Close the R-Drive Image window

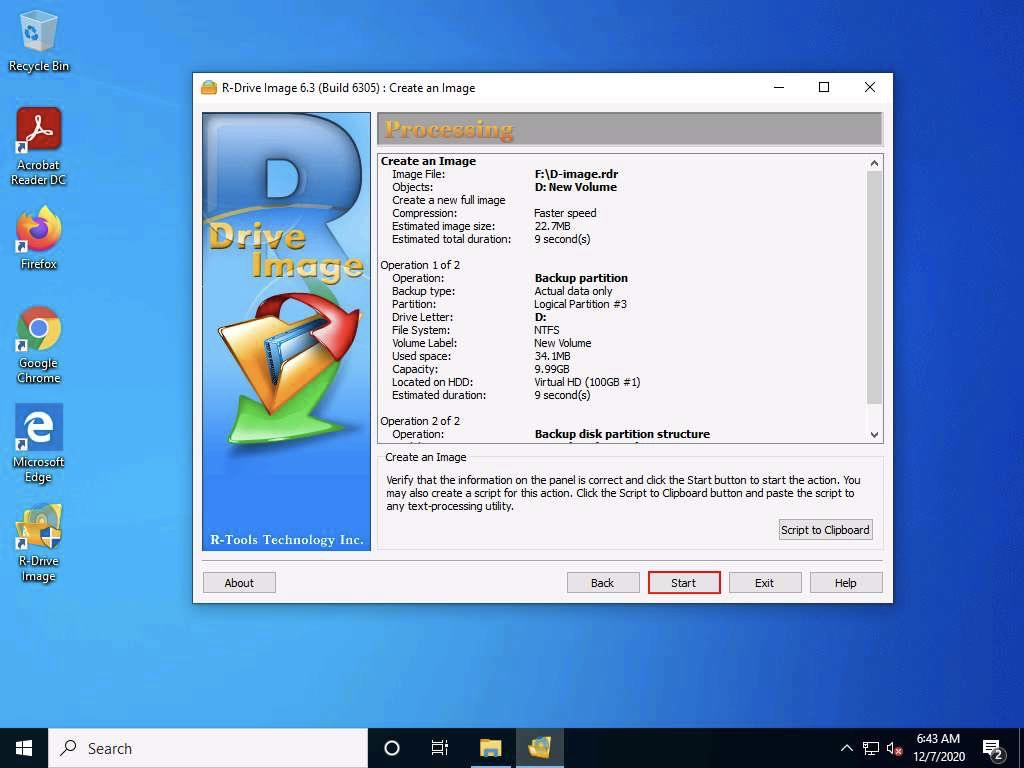pyautogui.click(x=870, y=88)
